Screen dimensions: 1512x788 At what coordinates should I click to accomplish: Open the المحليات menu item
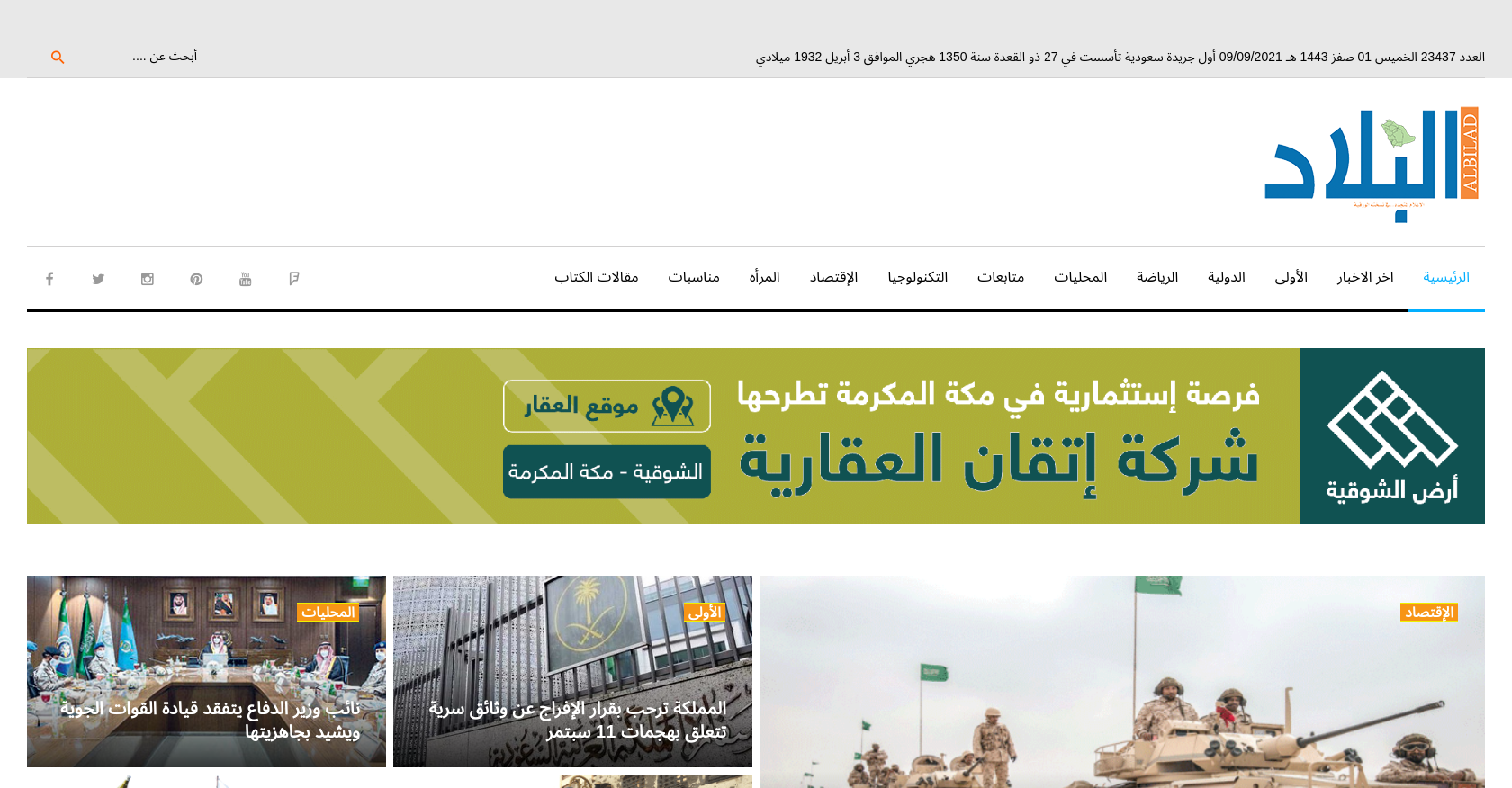pyautogui.click(x=1081, y=277)
